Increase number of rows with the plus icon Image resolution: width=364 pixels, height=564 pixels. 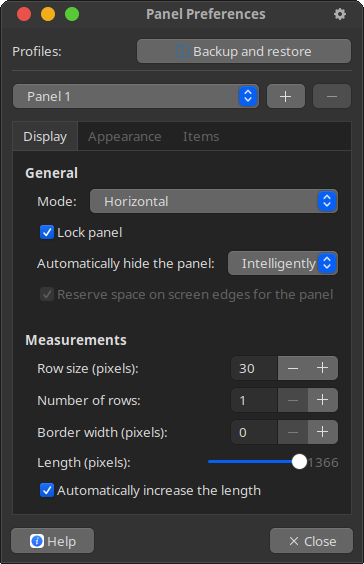[x=323, y=400]
